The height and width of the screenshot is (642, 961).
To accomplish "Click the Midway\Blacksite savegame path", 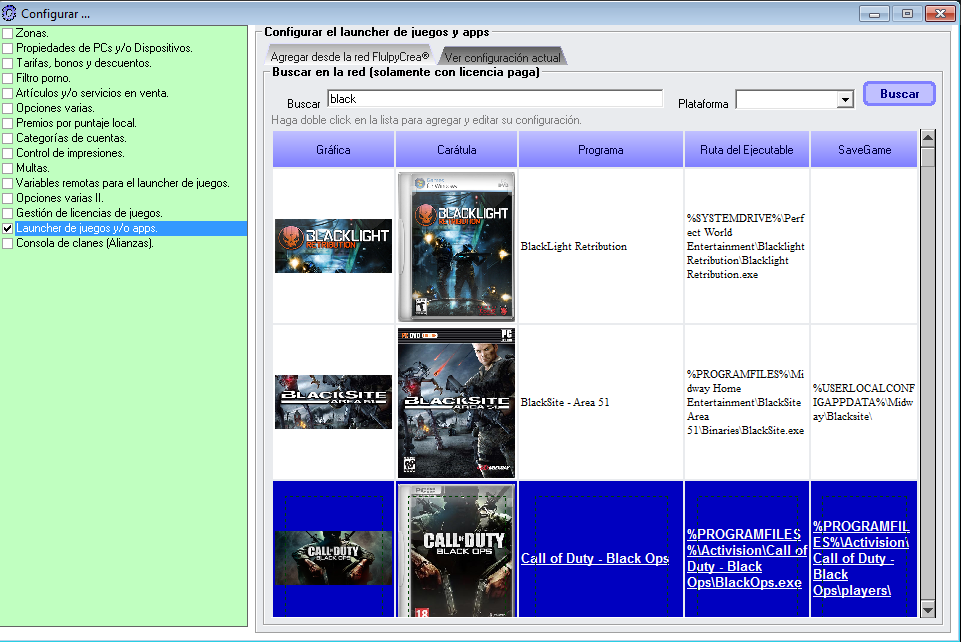I will click(864, 402).
